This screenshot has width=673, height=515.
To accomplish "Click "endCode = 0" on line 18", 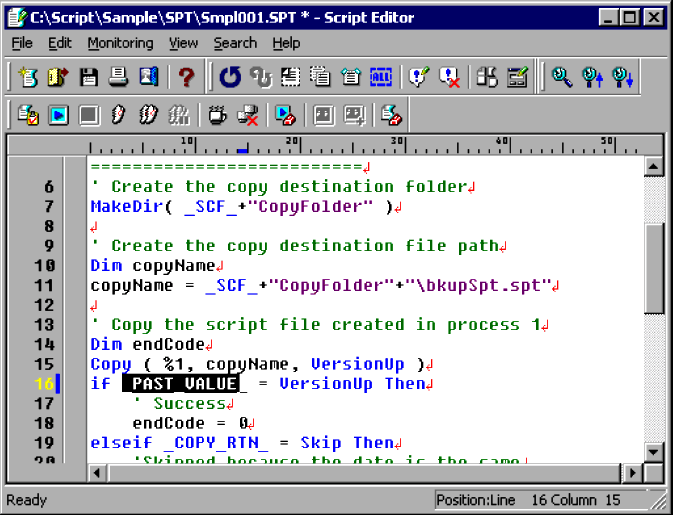I will tap(190, 424).
